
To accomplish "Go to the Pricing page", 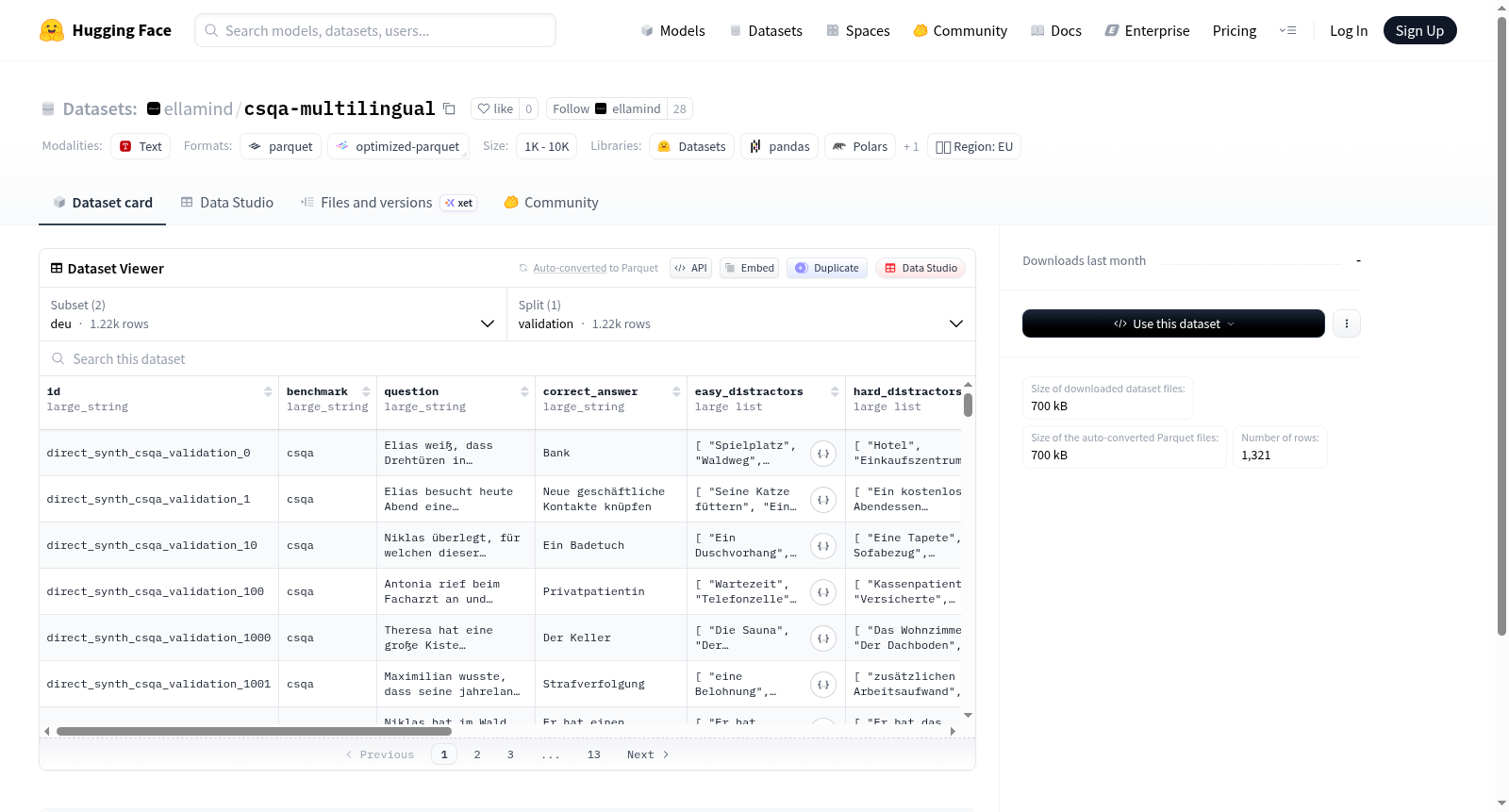I will [x=1235, y=30].
